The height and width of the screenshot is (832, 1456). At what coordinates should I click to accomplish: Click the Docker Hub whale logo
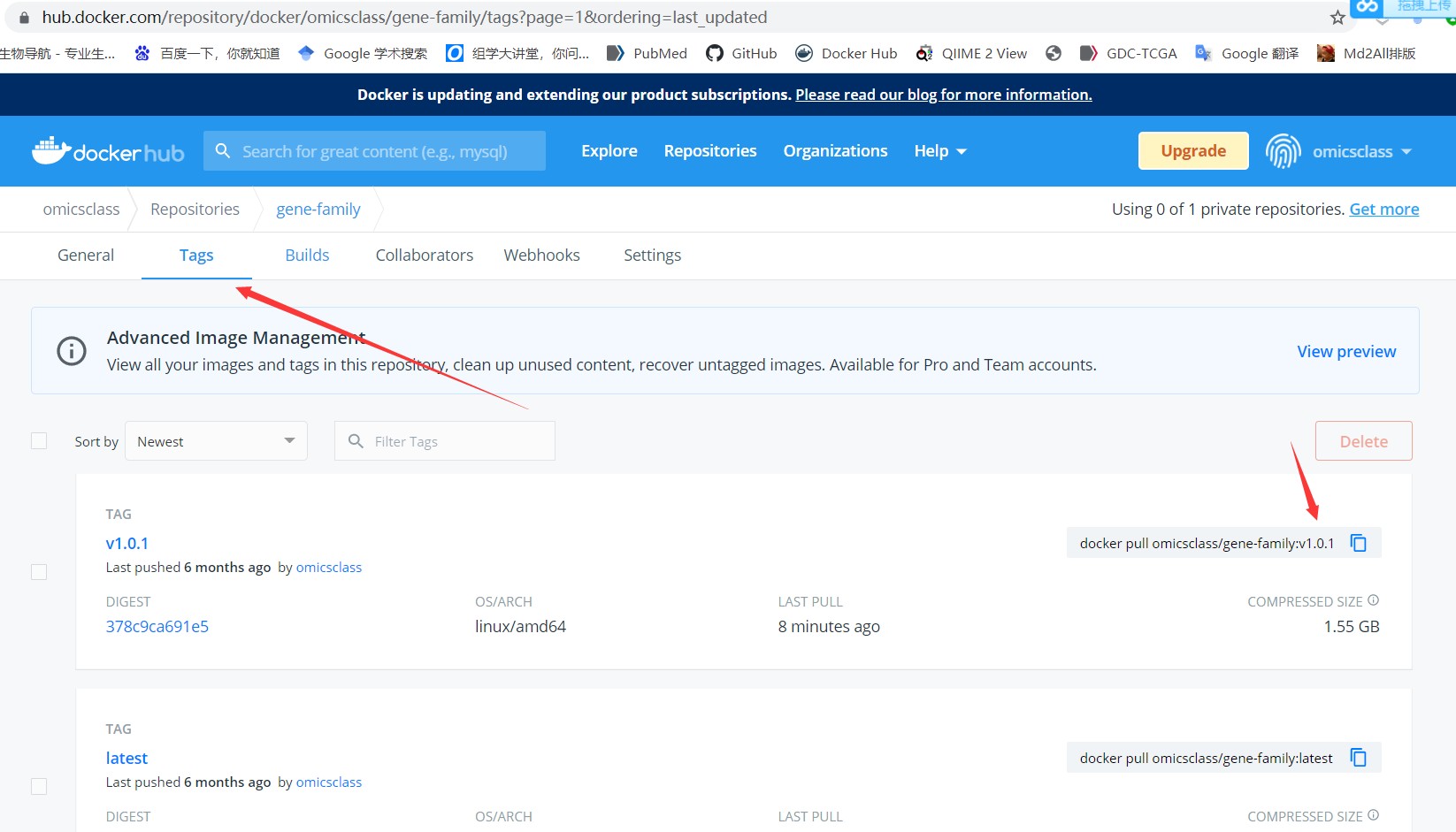[x=108, y=151]
